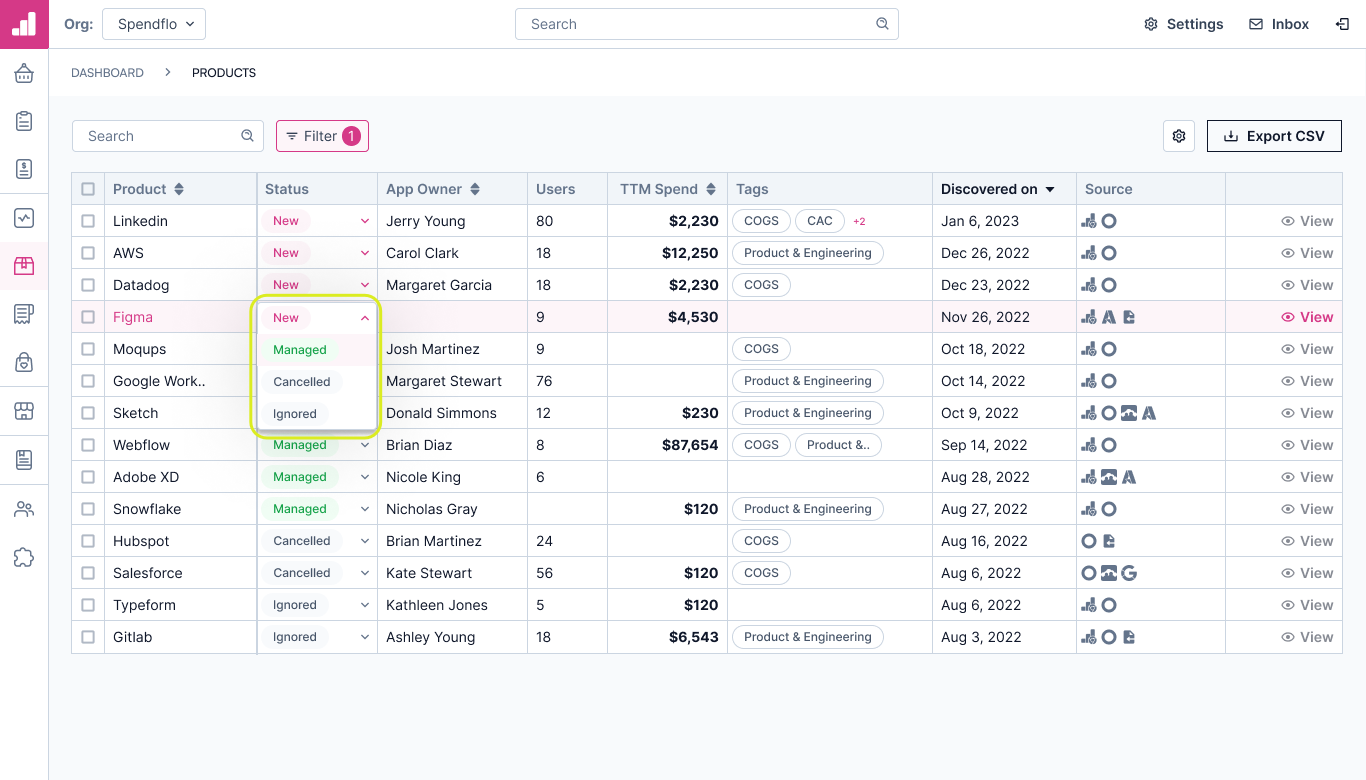
Task: Click the COGS tag in Hubspot row
Action: [761, 541]
